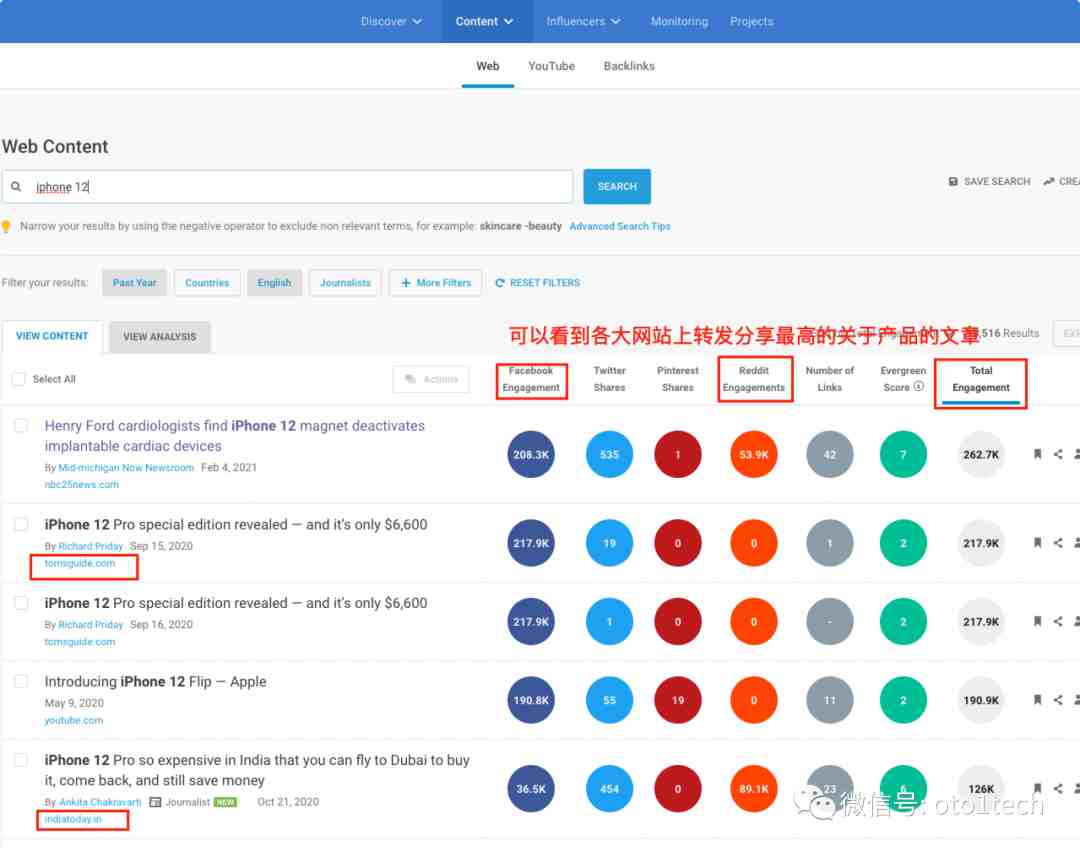Share the Introducing iPhone 12 Flip result
The image size is (1080, 852).
[x=1058, y=700]
